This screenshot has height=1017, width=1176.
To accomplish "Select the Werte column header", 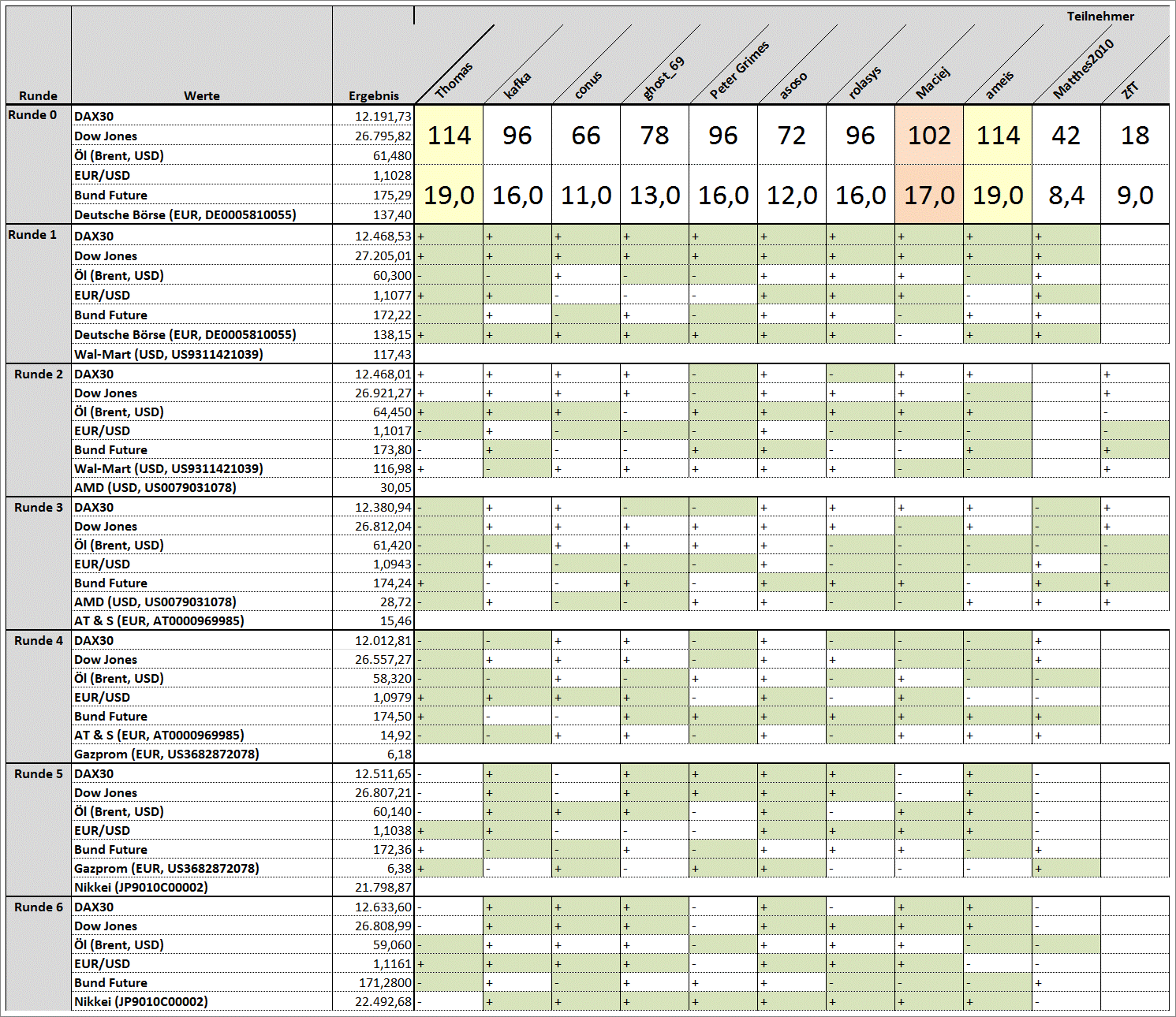I will point(202,96).
